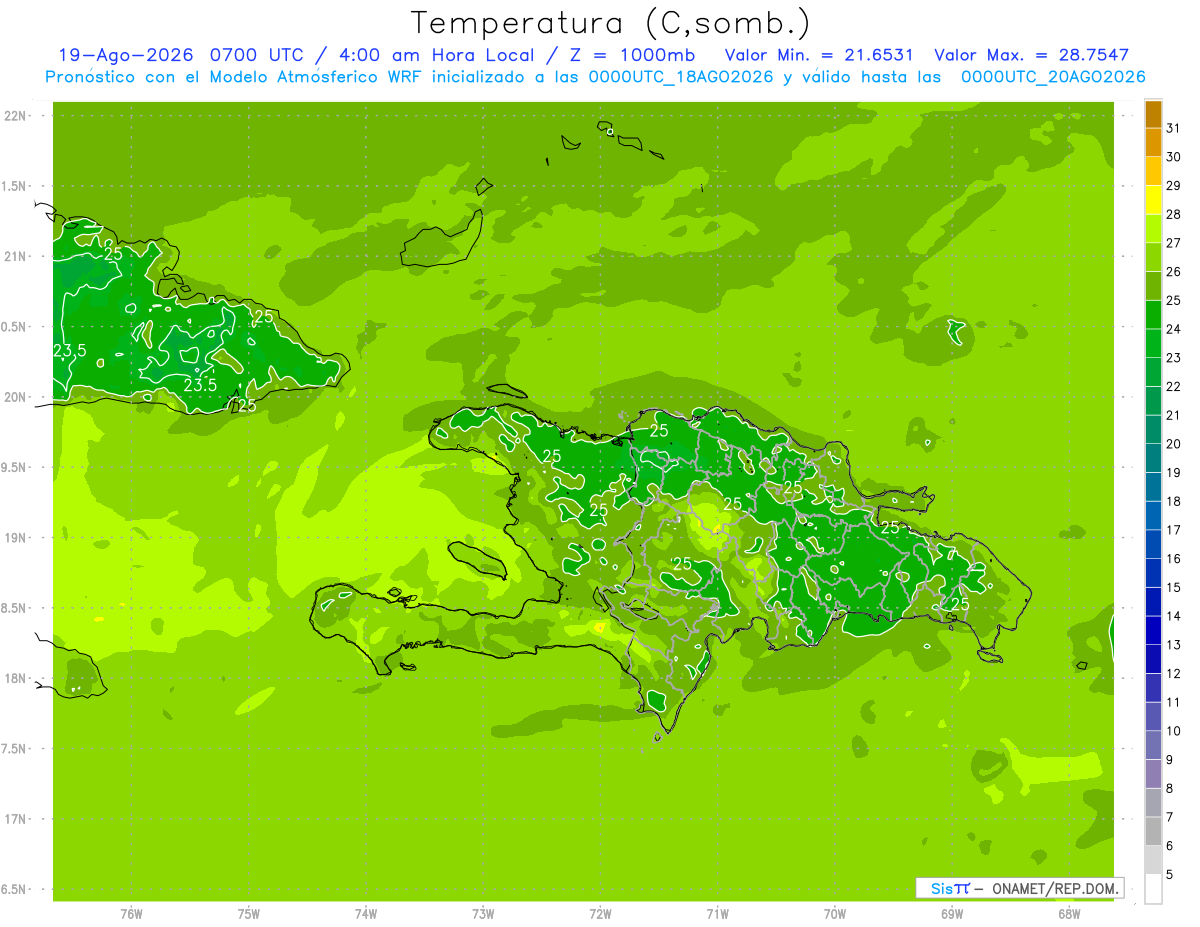Image resolution: width=1200 pixels, height=927 pixels.
Task: Pick the teal swatch between 19 and 20
Action: tap(1153, 459)
